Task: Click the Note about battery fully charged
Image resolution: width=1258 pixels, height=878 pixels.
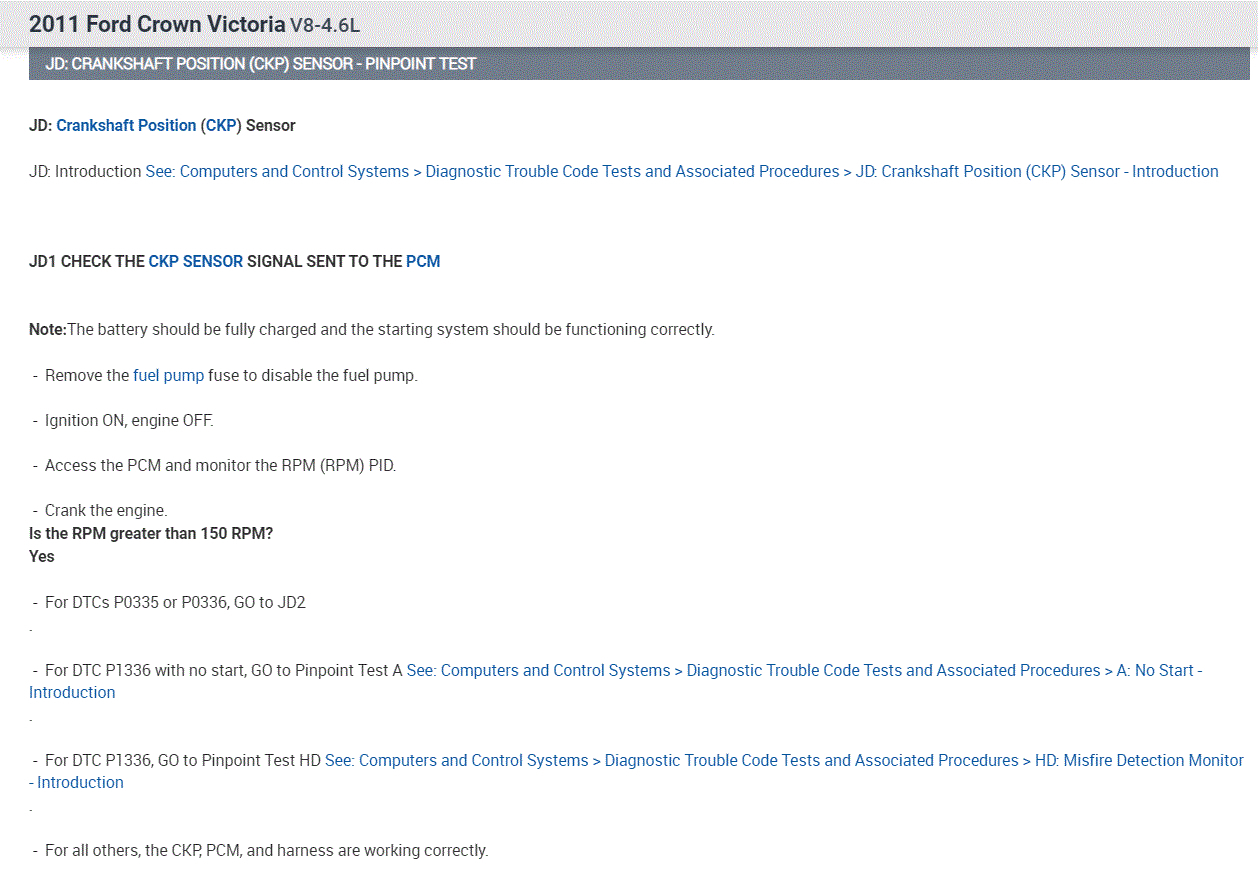Action: pyautogui.click(x=371, y=330)
